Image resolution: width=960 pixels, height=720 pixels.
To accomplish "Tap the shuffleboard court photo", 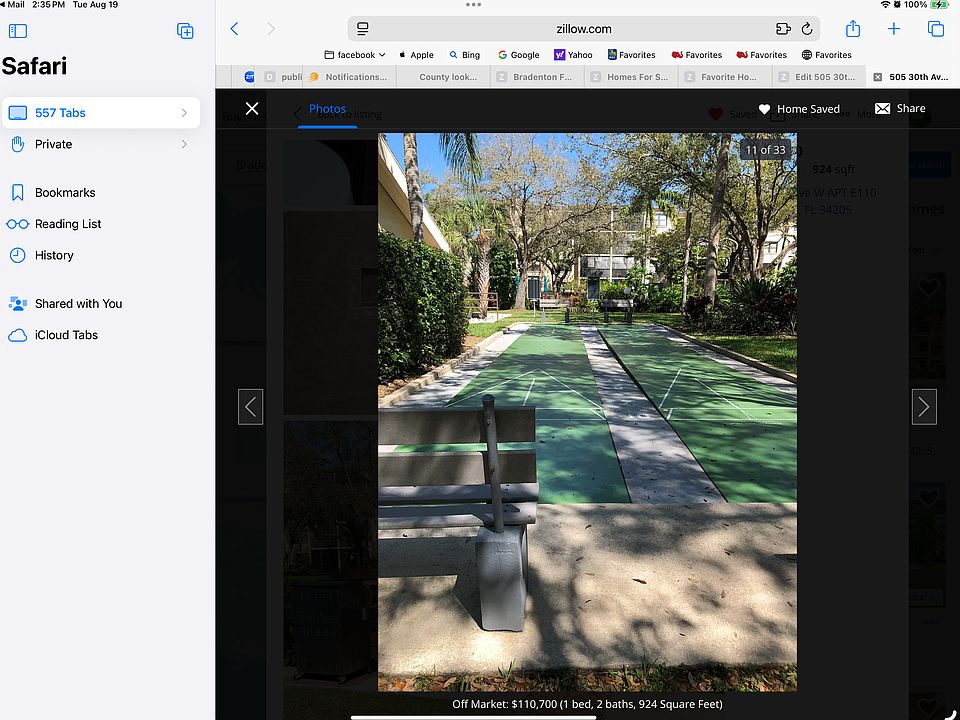I will pyautogui.click(x=587, y=412).
